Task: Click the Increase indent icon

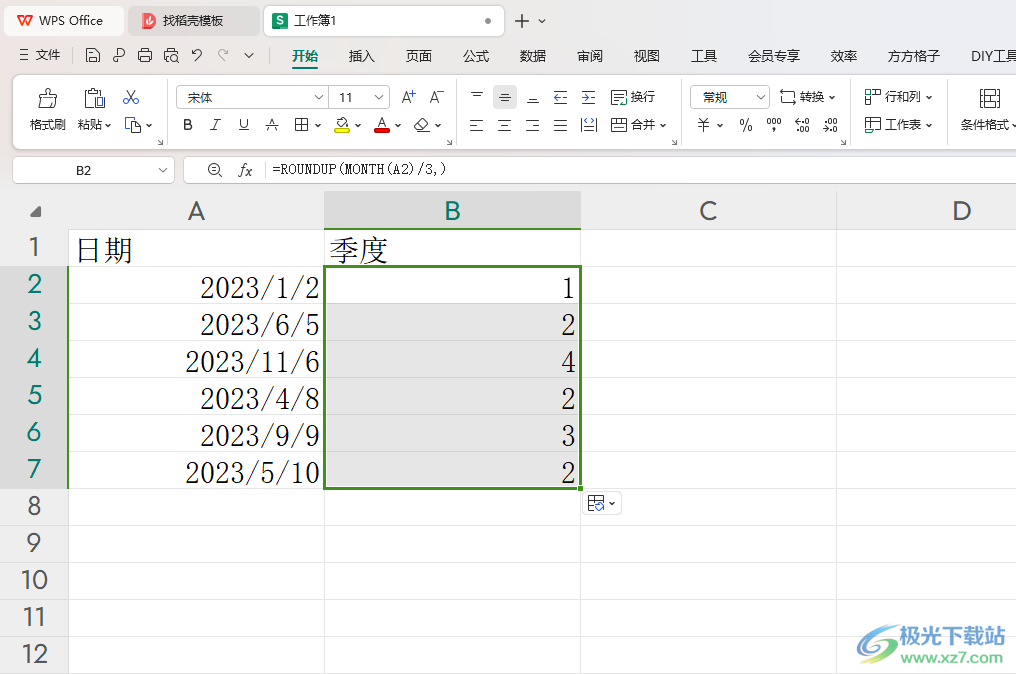Action: 588,97
